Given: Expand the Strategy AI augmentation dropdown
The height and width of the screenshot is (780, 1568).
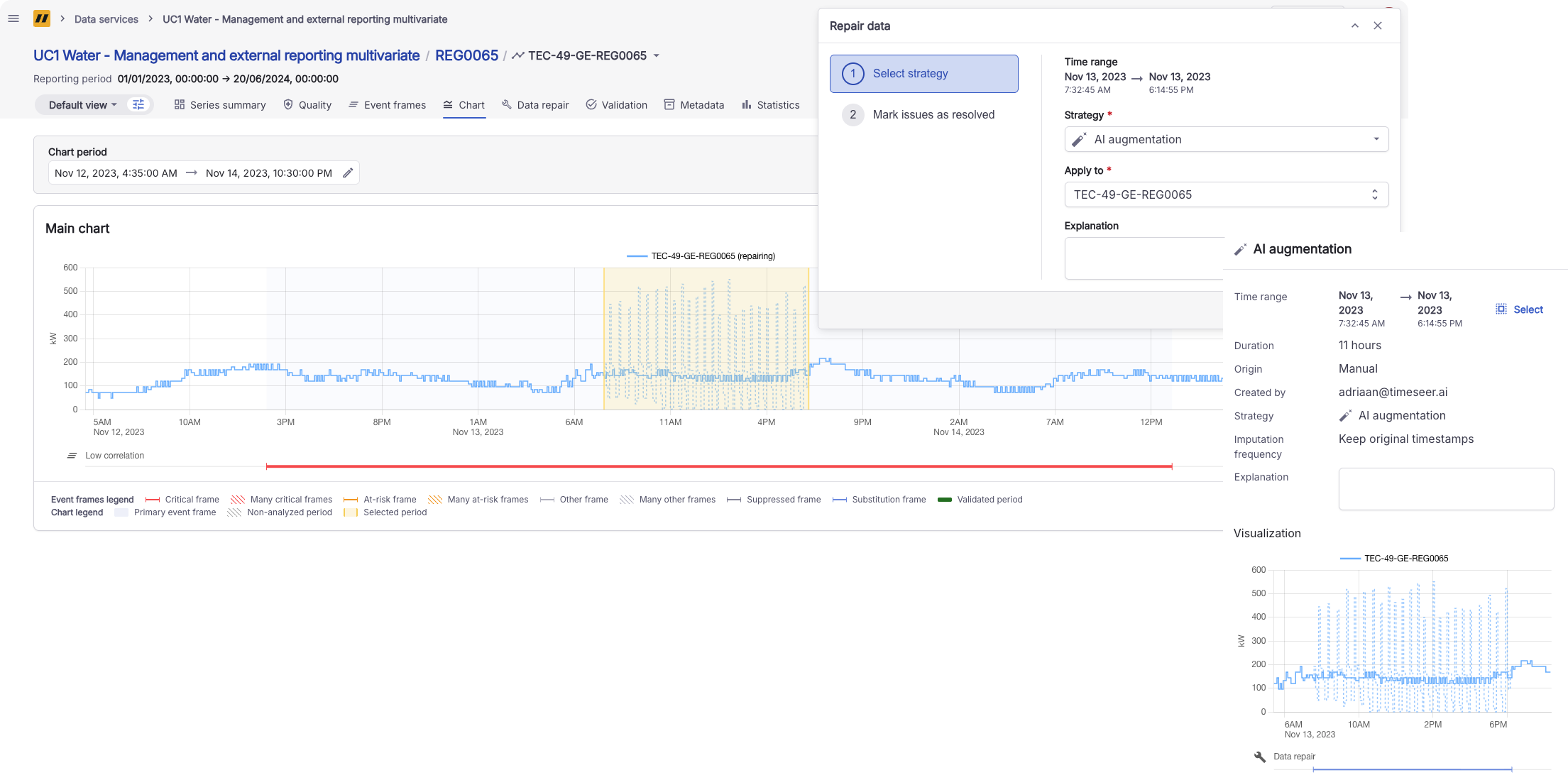Looking at the screenshot, I should pyautogui.click(x=1226, y=139).
